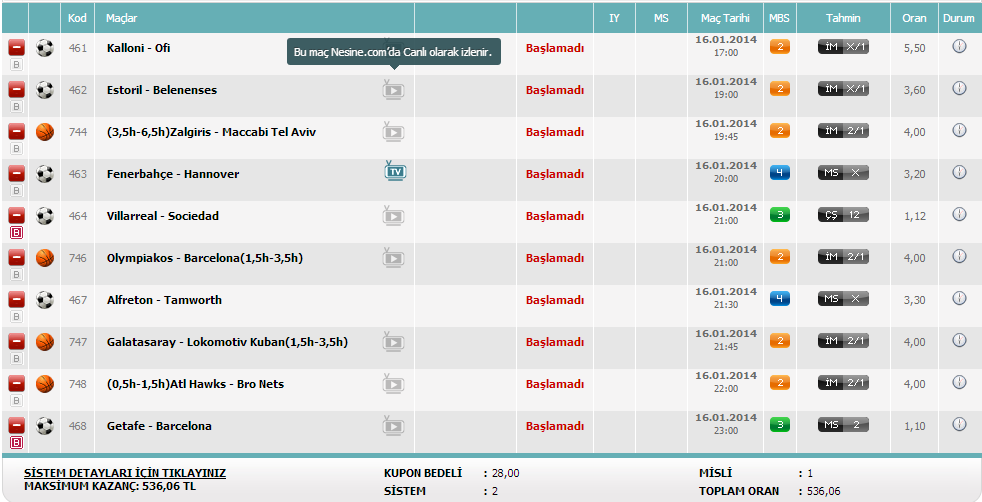Toggle the banko B for Villarreal - Sociedad
Screen dimensions: 982x502
[x=16, y=232]
